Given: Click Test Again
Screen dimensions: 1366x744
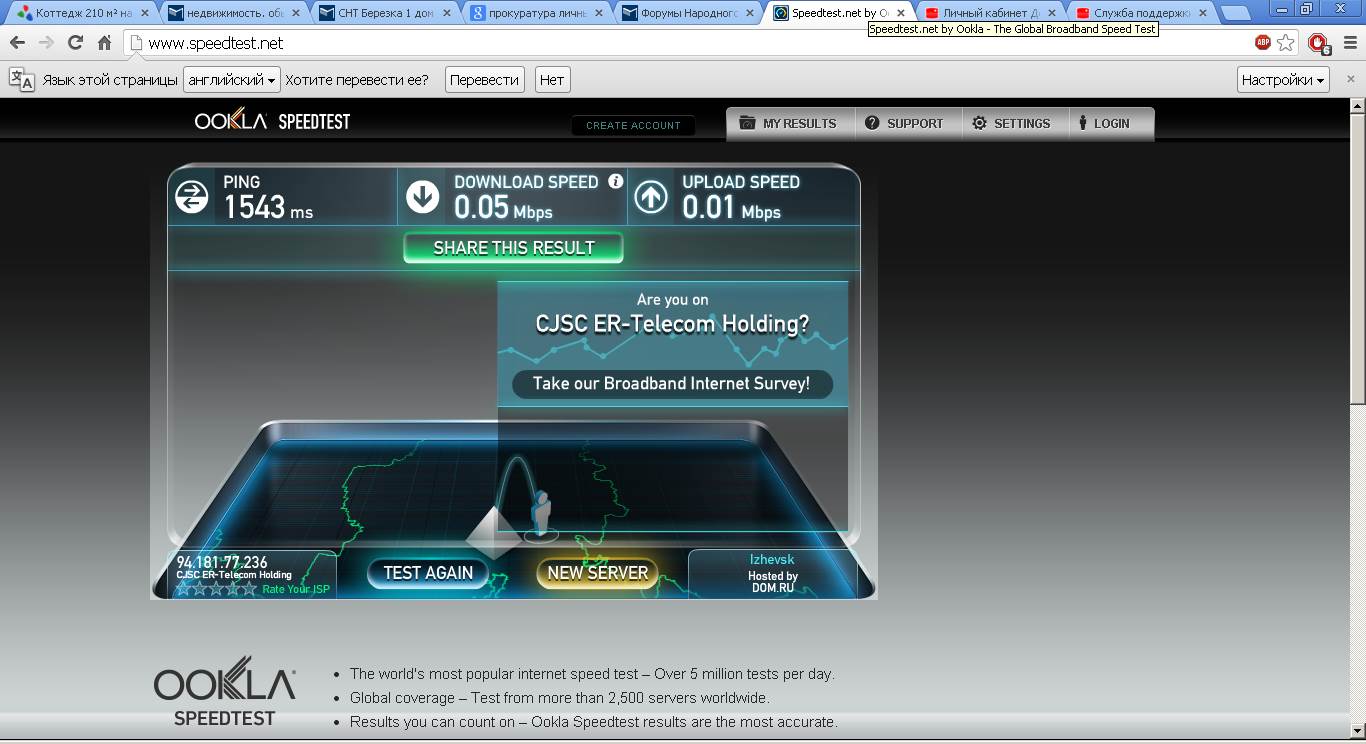Looking at the screenshot, I should pyautogui.click(x=428, y=572).
